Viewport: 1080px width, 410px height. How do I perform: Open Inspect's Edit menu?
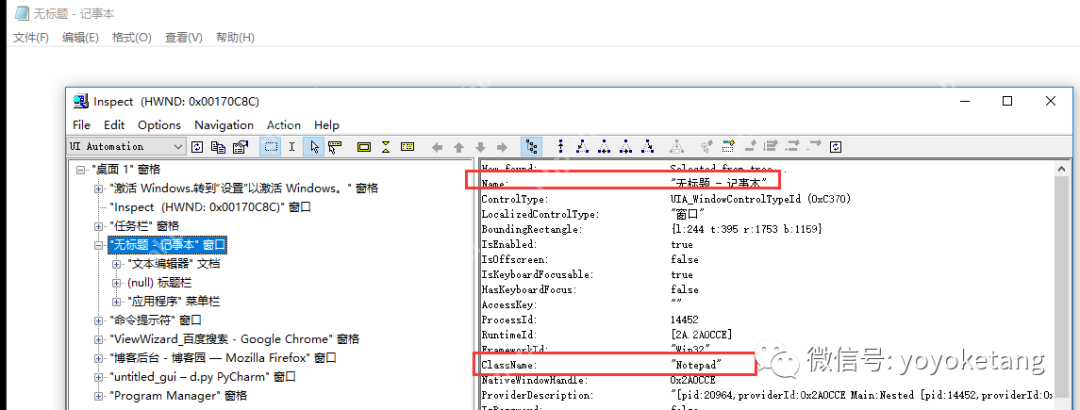coord(114,125)
